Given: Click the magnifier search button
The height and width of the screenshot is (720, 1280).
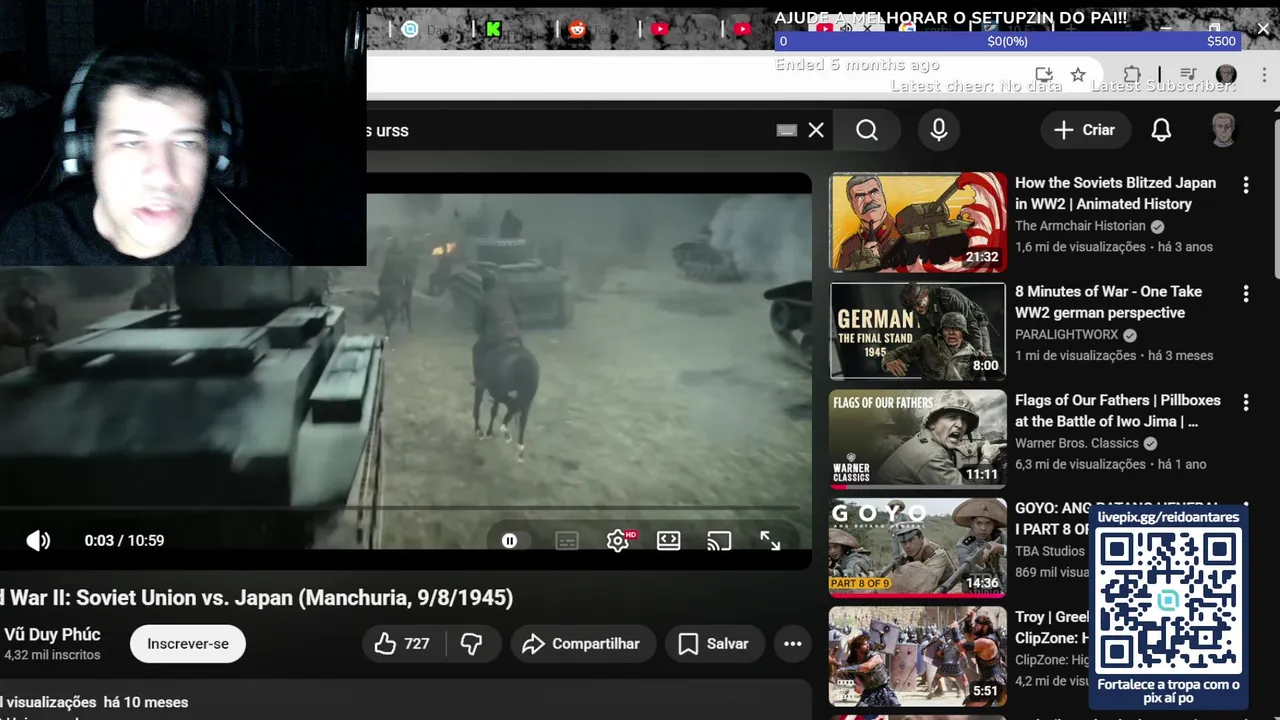Looking at the screenshot, I should tap(867, 130).
